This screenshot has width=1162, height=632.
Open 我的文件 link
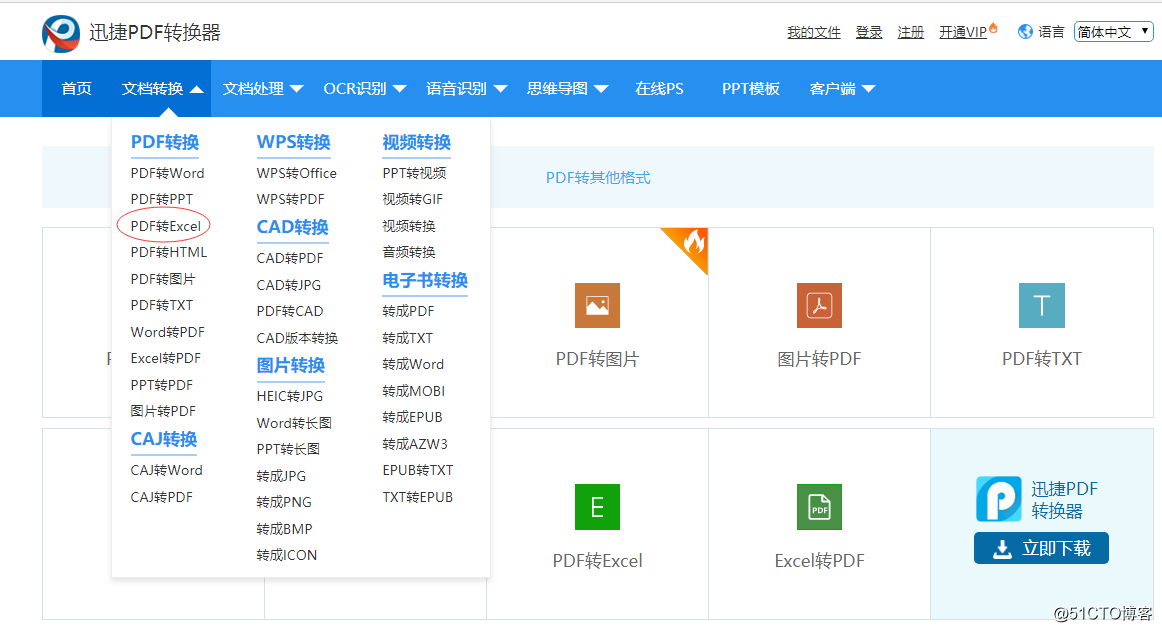tap(814, 33)
